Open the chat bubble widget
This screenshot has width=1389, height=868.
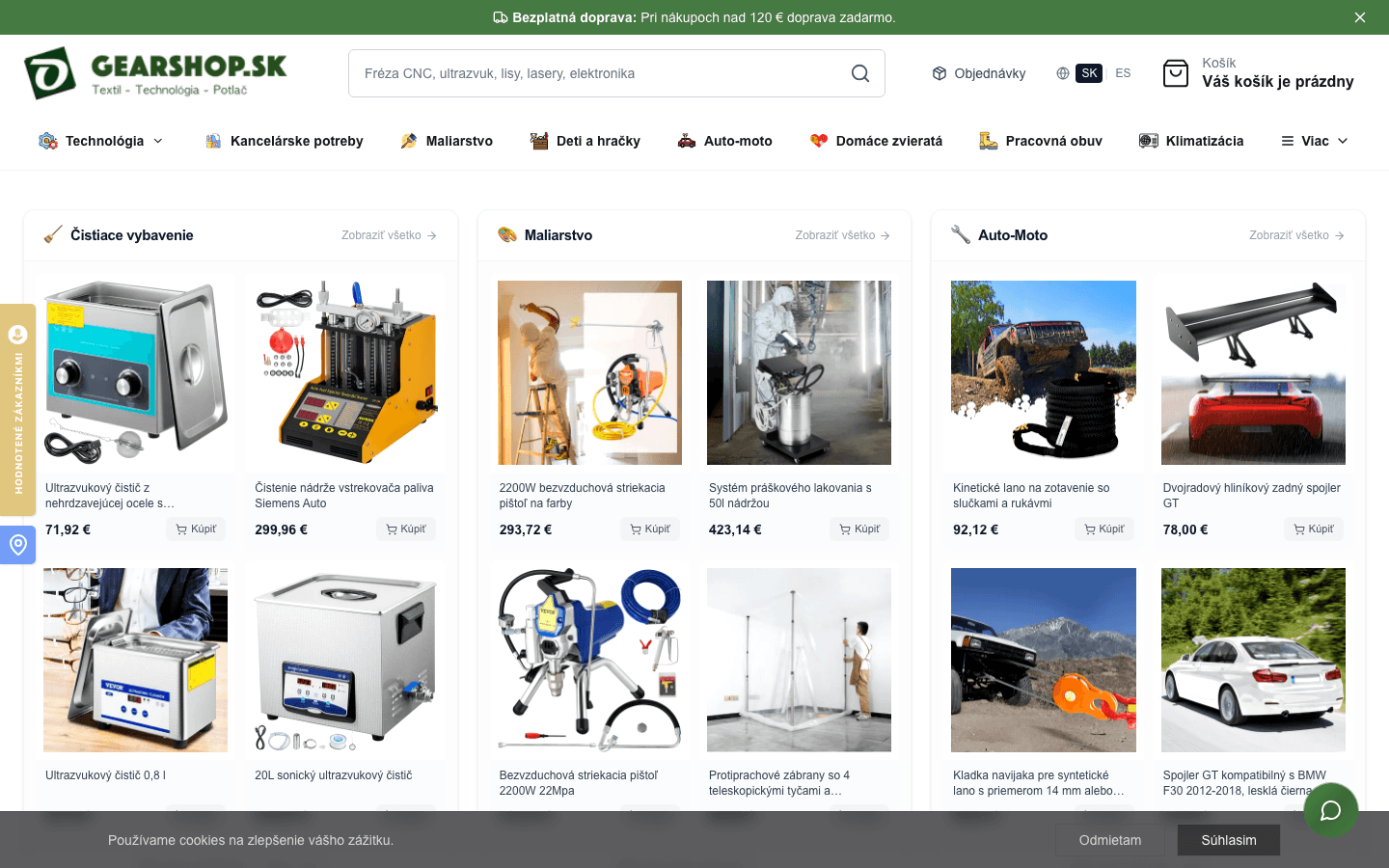1330,810
